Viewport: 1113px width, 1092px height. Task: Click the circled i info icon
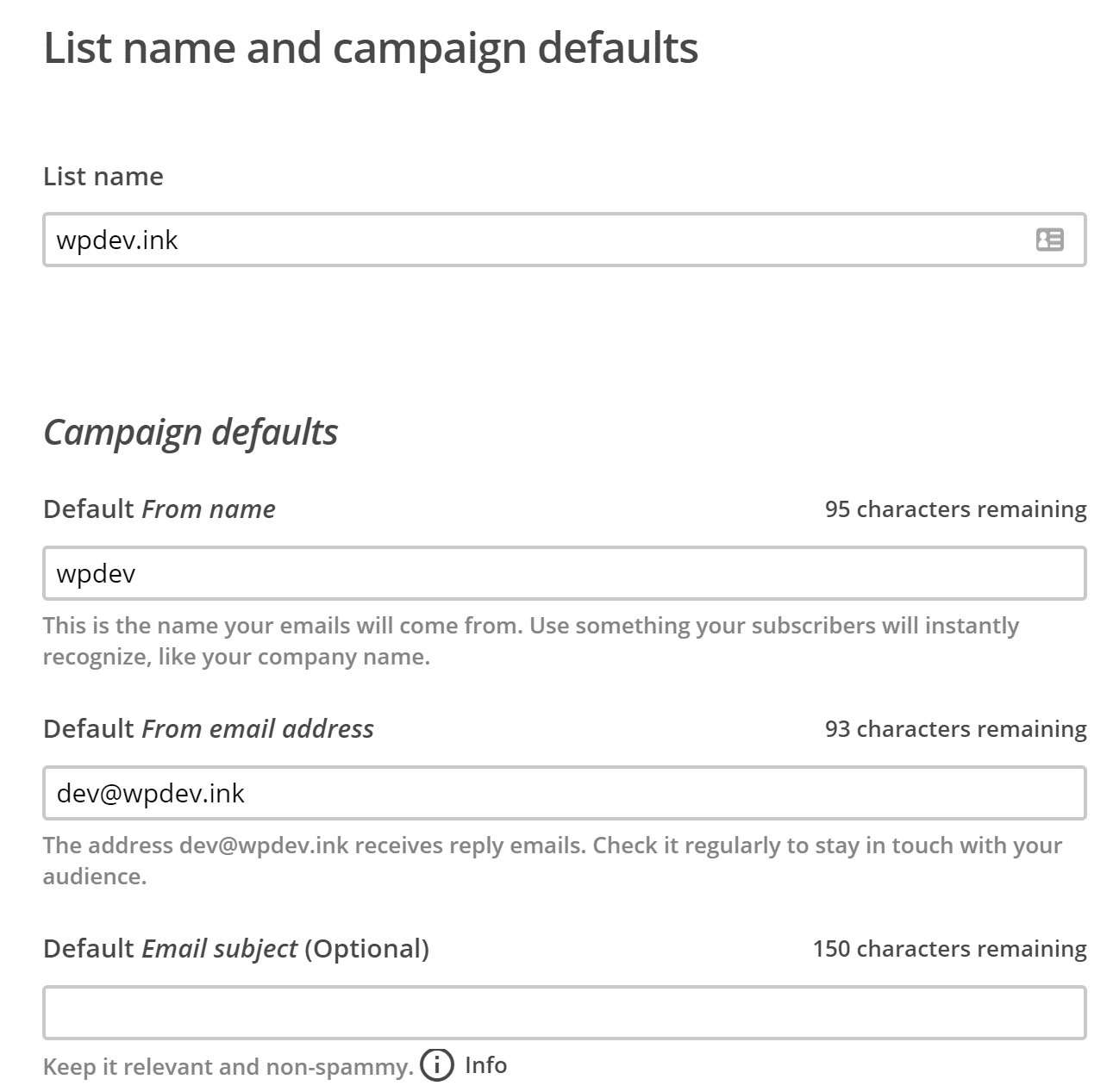[x=437, y=1065]
